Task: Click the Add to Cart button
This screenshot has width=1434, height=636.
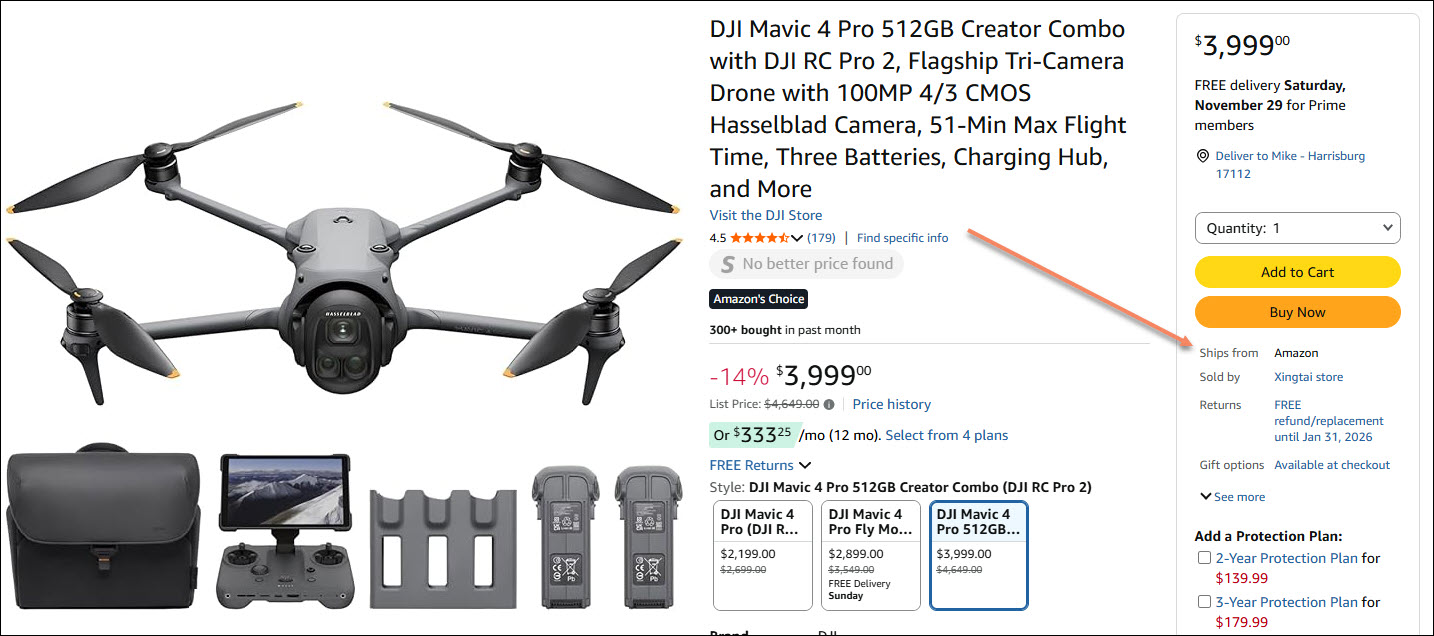Action: [x=1297, y=272]
